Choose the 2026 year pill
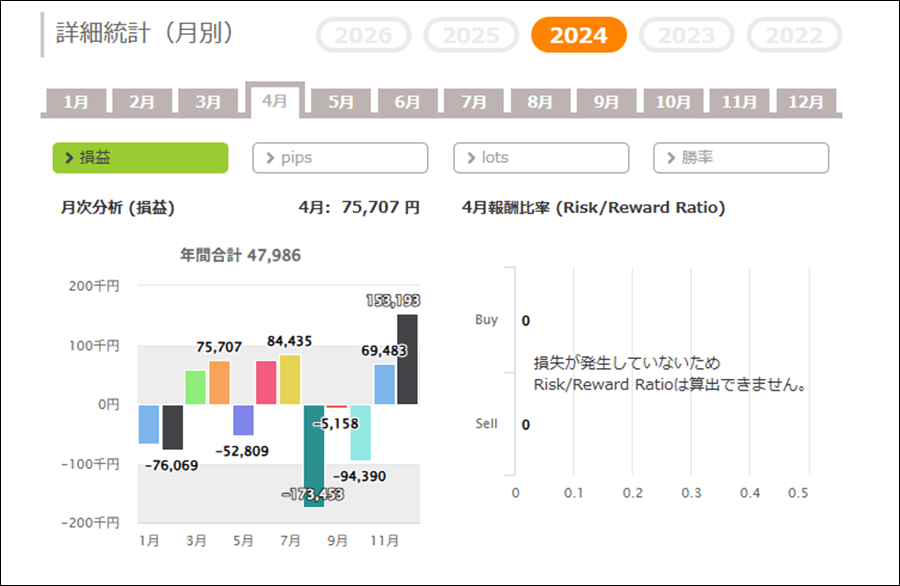The height and width of the screenshot is (586, 900). (x=363, y=35)
